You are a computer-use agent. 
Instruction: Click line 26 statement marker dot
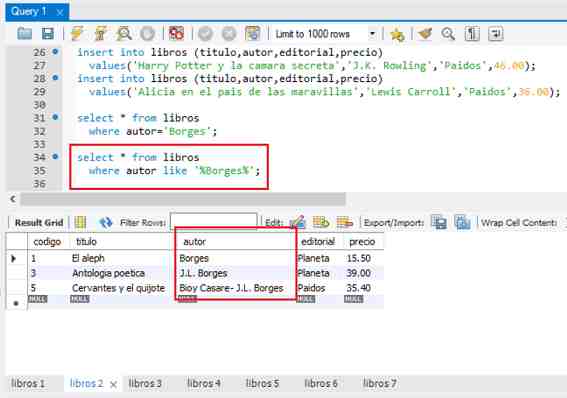pos(55,52)
